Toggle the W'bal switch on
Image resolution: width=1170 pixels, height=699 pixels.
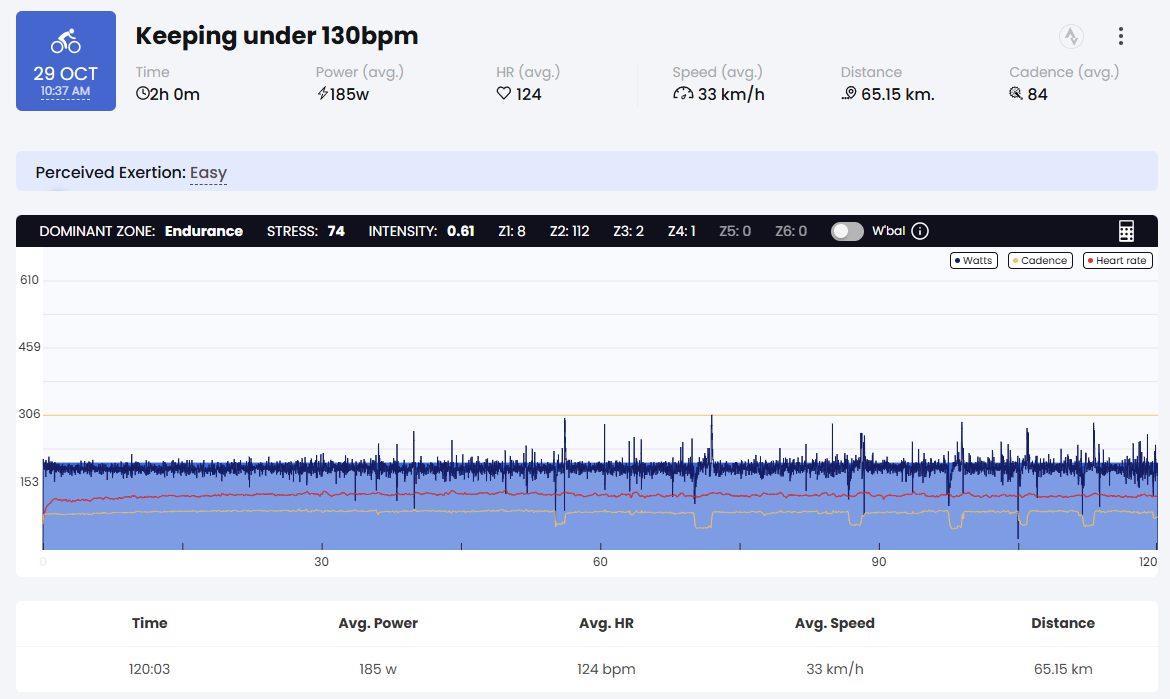click(x=847, y=231)
